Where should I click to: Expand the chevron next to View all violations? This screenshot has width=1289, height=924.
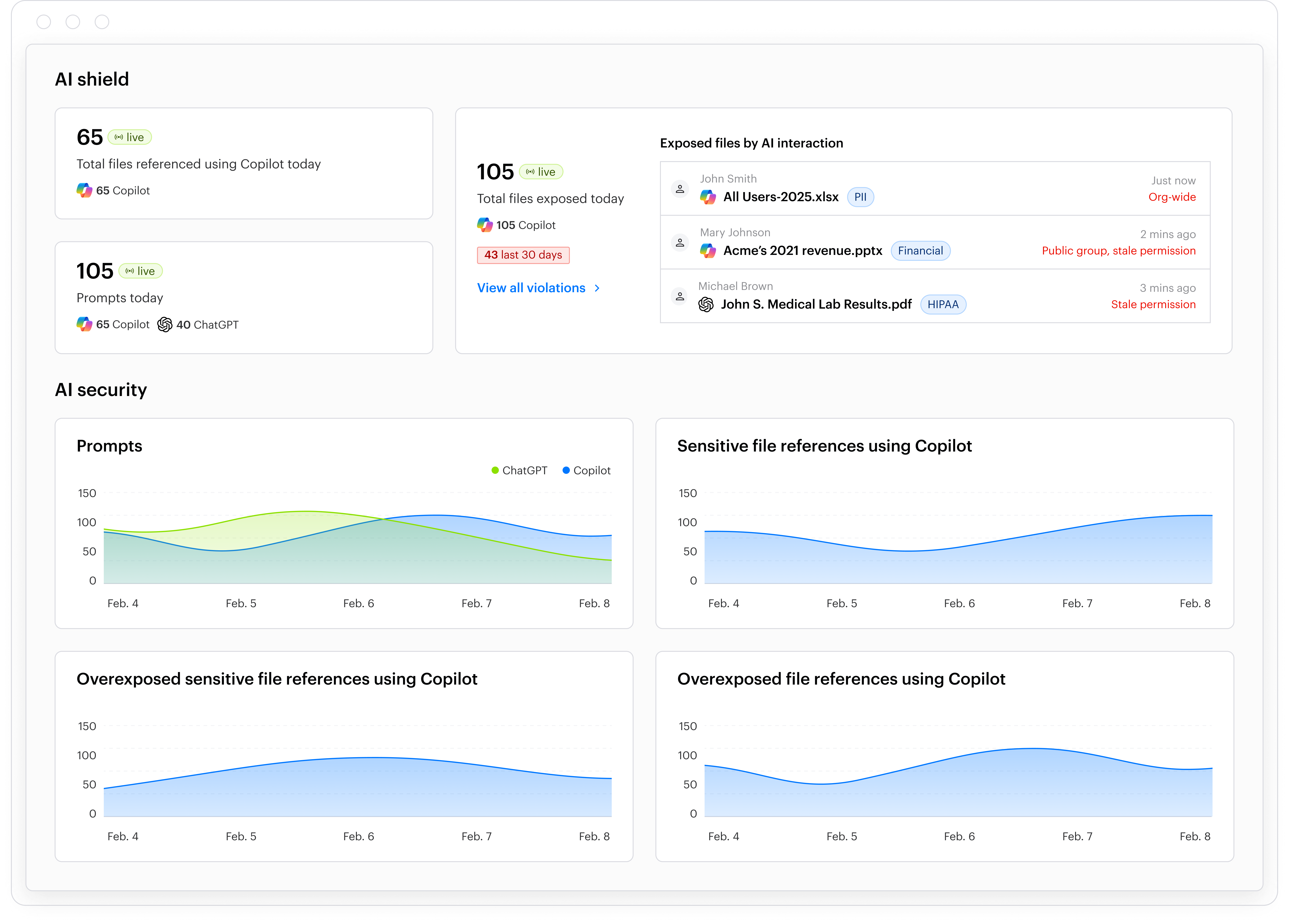597,288
